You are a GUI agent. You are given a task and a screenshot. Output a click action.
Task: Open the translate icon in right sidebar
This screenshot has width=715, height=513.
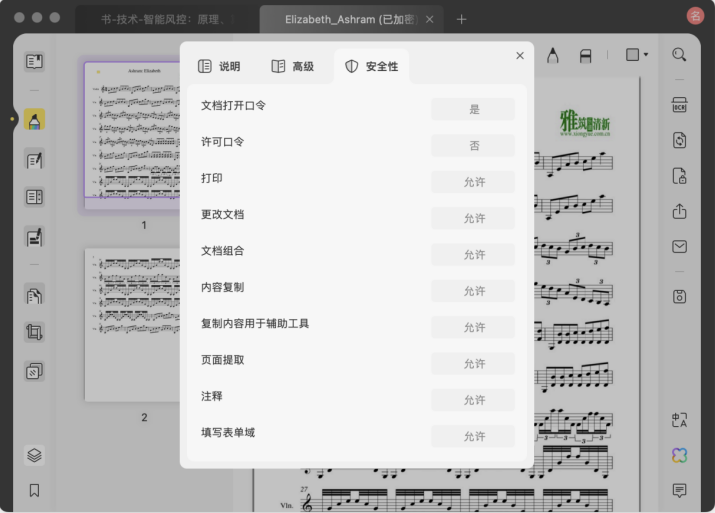tap(679, 420)
